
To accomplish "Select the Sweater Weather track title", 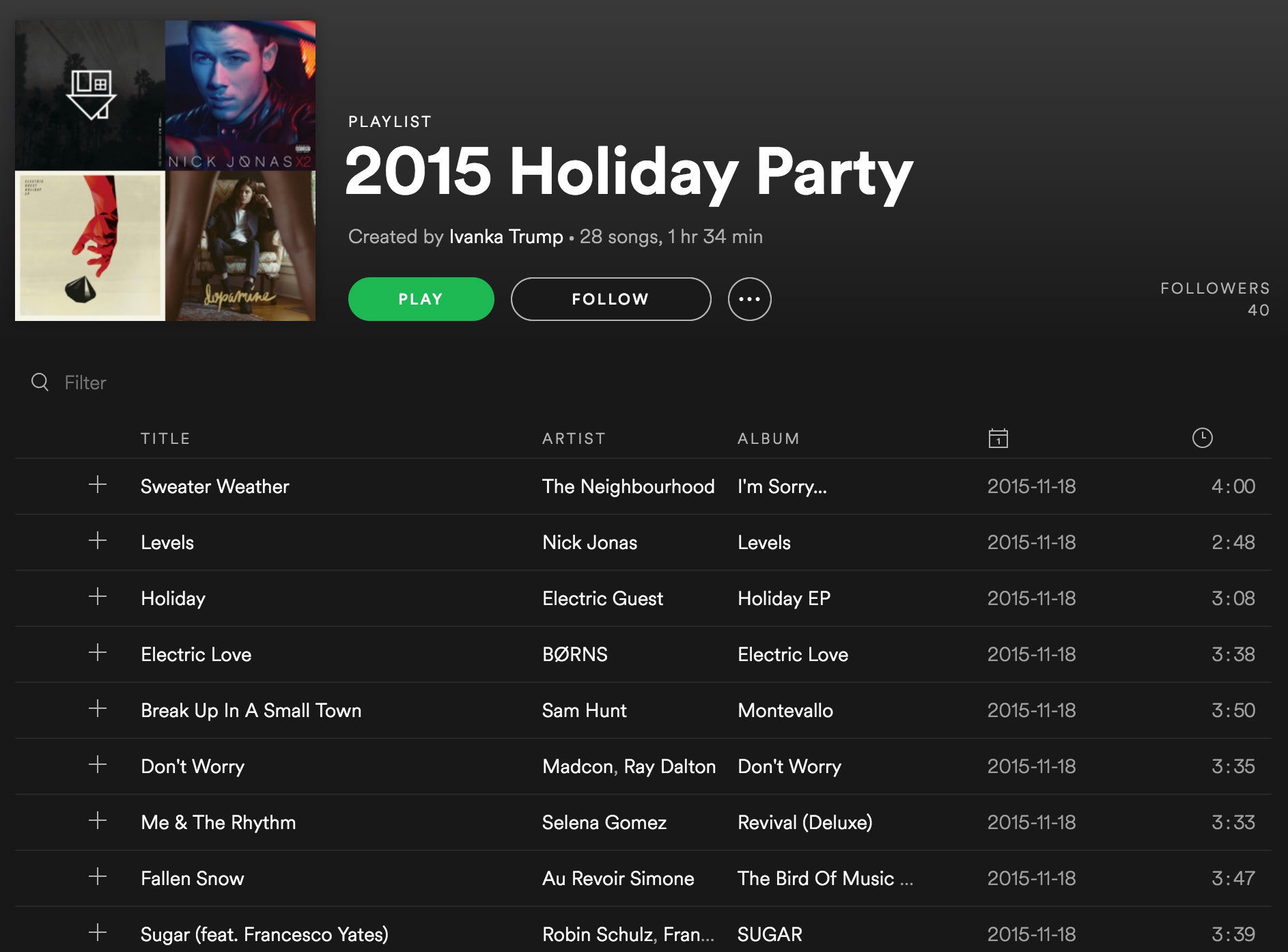I will (215, 486).
